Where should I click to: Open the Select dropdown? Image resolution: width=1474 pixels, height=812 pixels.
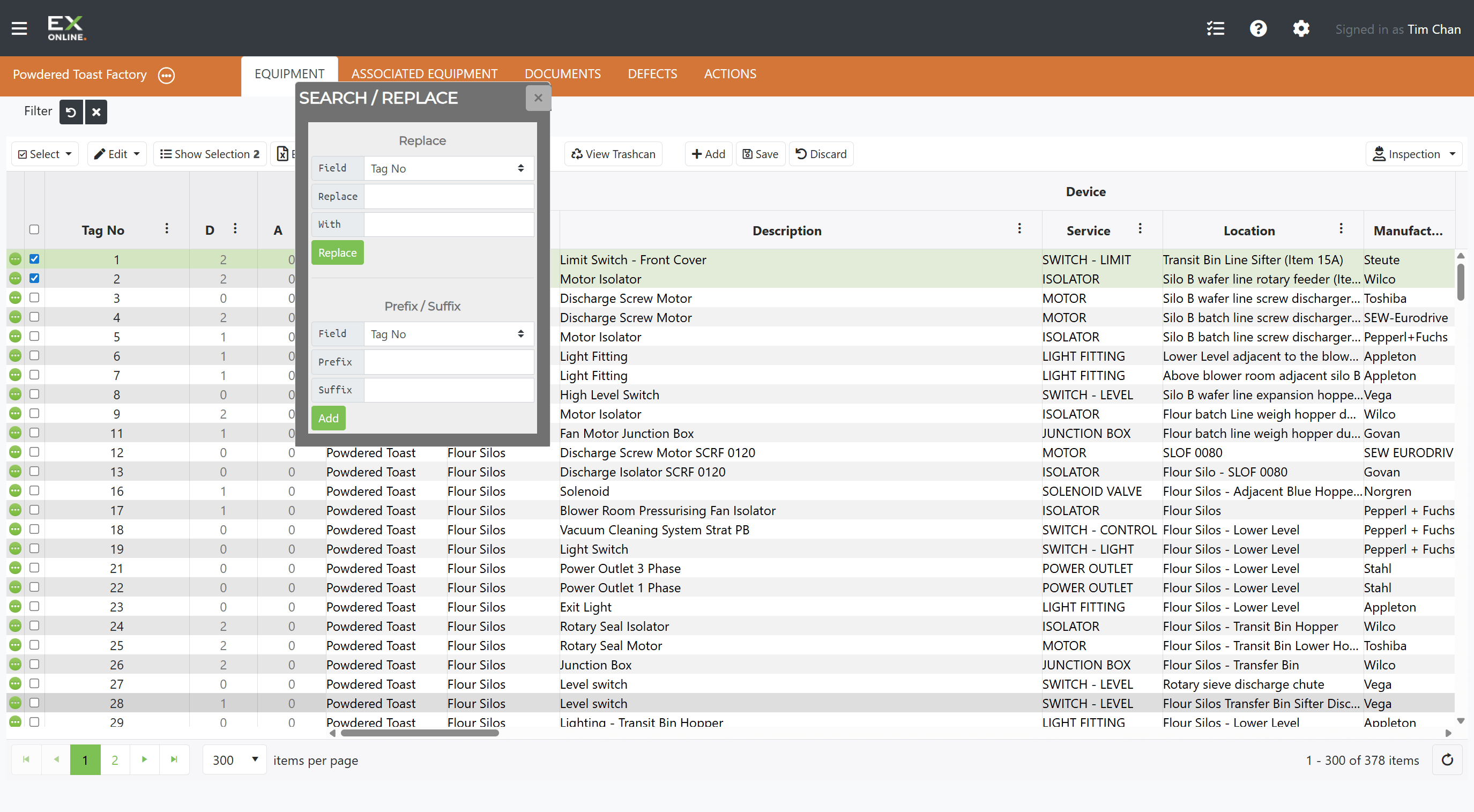point(45,154)
